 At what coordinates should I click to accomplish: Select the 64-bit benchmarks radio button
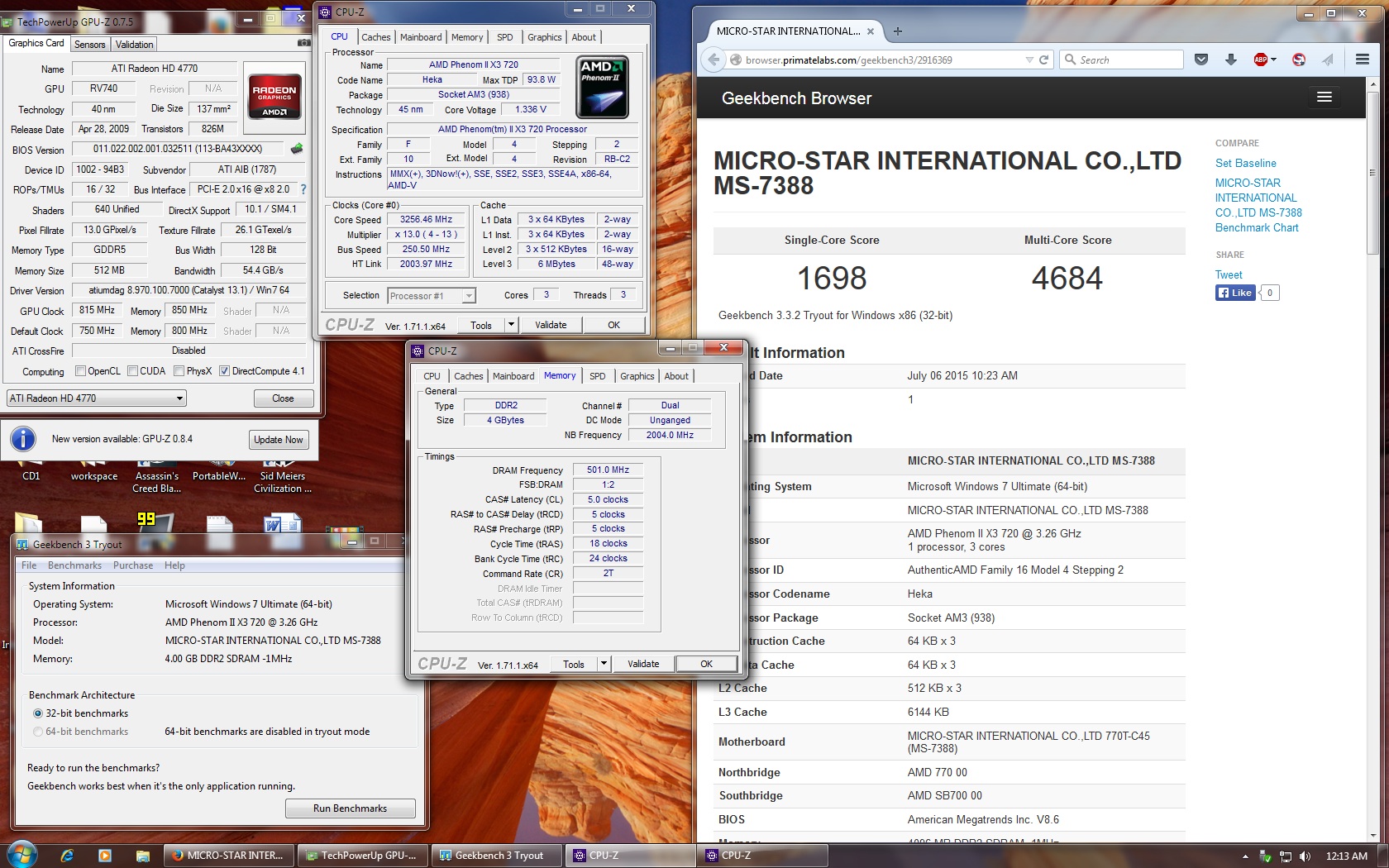[x=38, y=732]
